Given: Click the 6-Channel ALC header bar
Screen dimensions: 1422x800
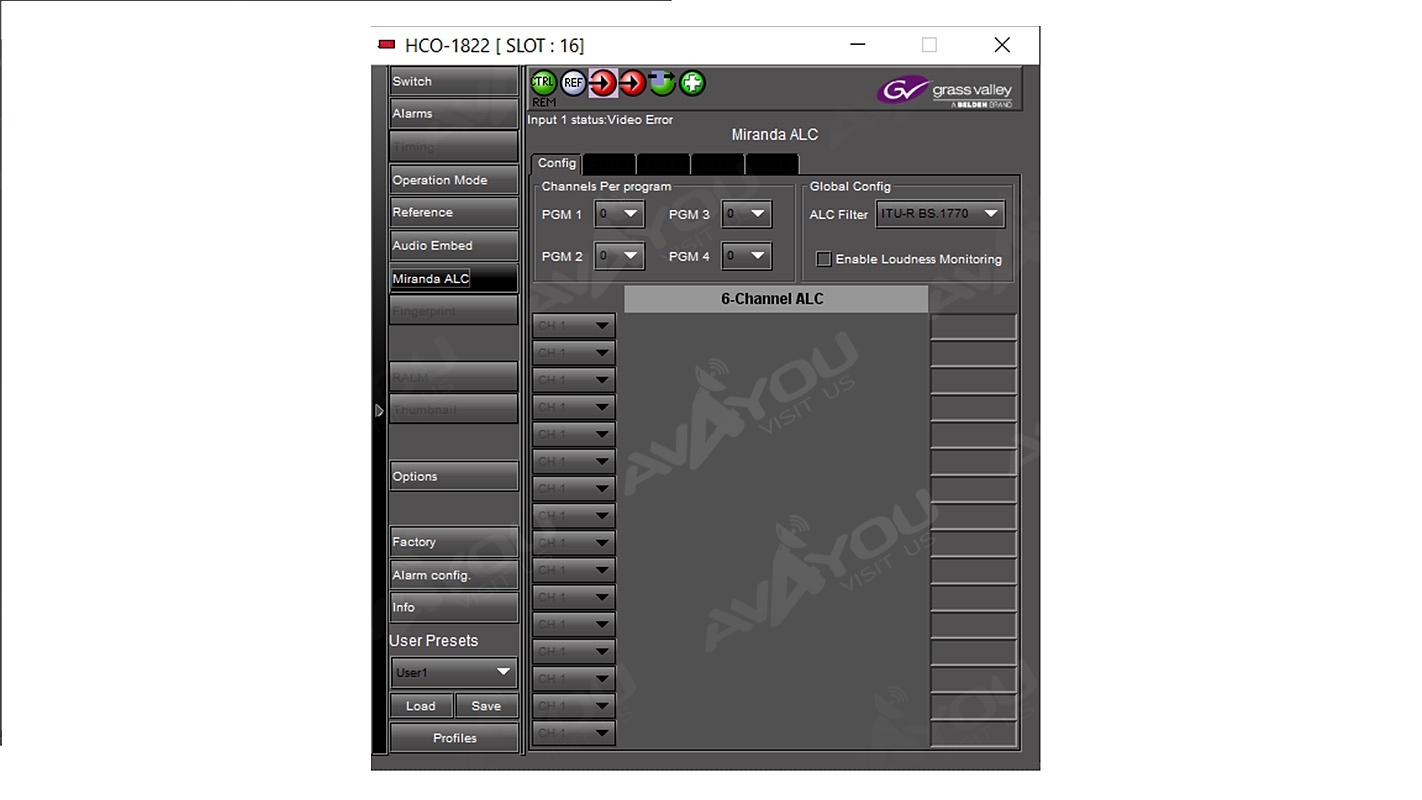Looking at the screenshot, I should coord(775,299).
